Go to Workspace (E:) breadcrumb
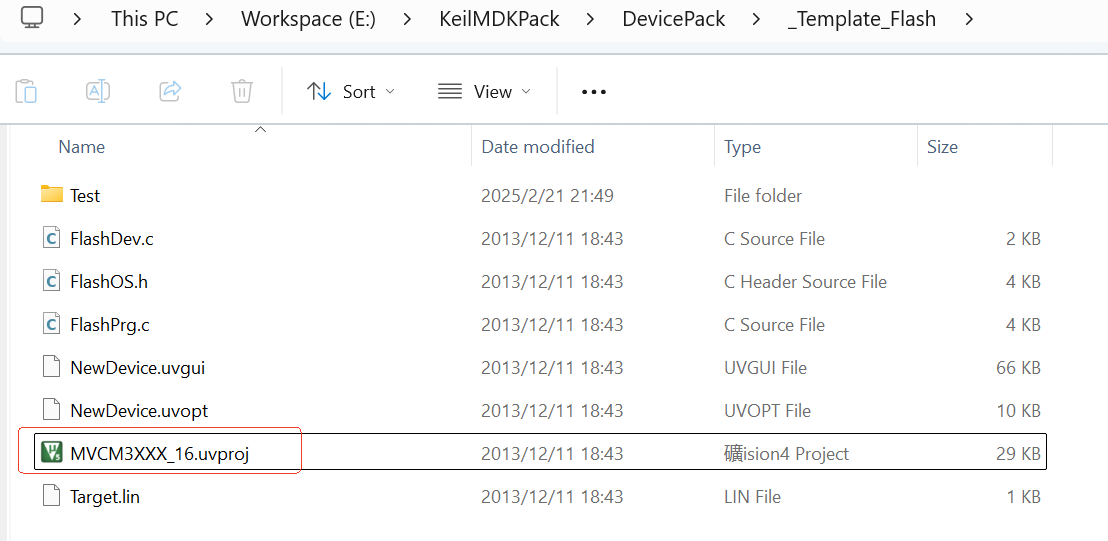Screen dimensions: 1108x541 pos(308,18)
